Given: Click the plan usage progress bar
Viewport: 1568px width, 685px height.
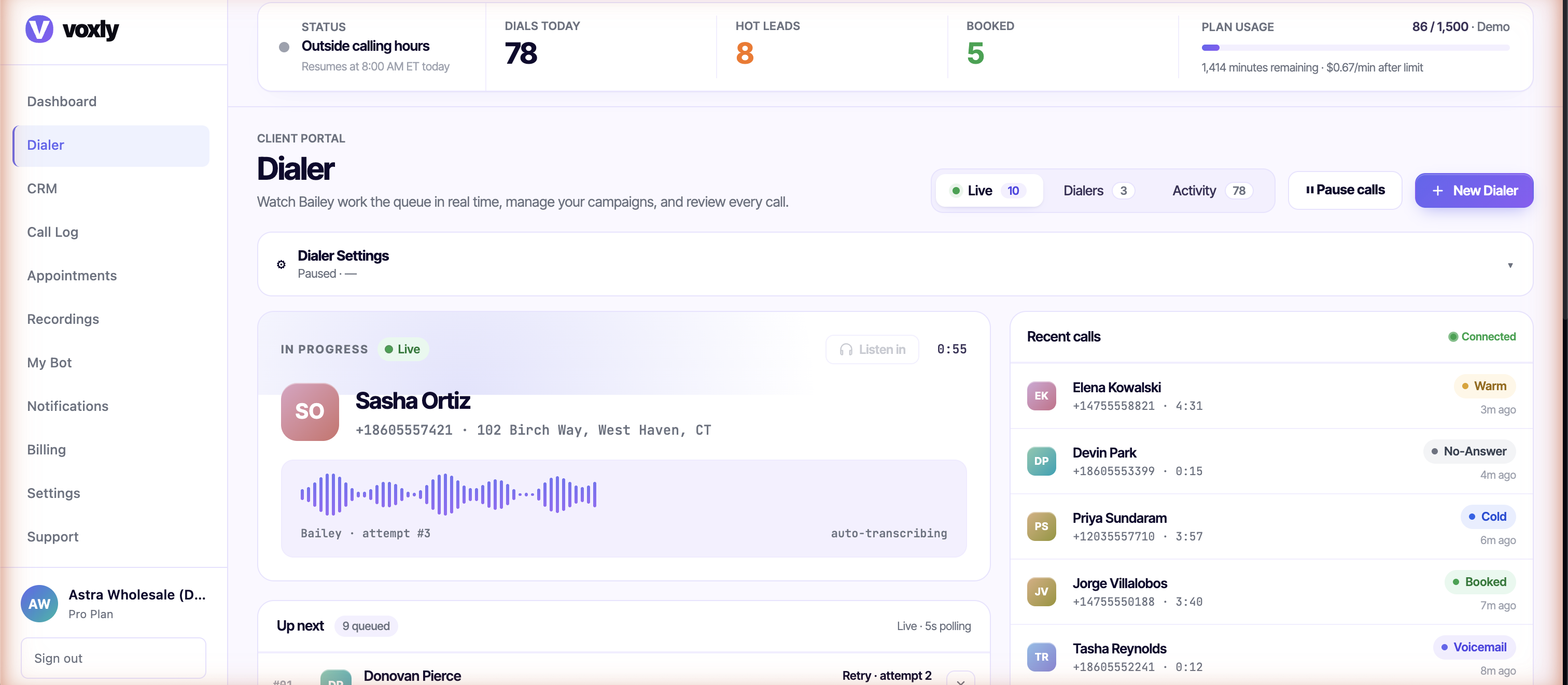Looking at the screenshot, I should coord(1355,48).
